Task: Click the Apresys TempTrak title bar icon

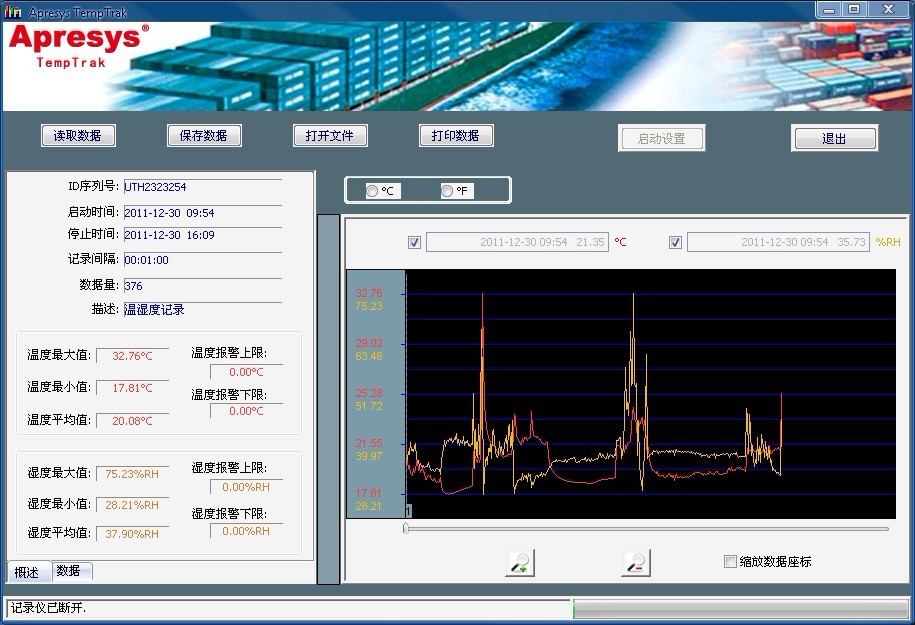Action: (14, 10)
